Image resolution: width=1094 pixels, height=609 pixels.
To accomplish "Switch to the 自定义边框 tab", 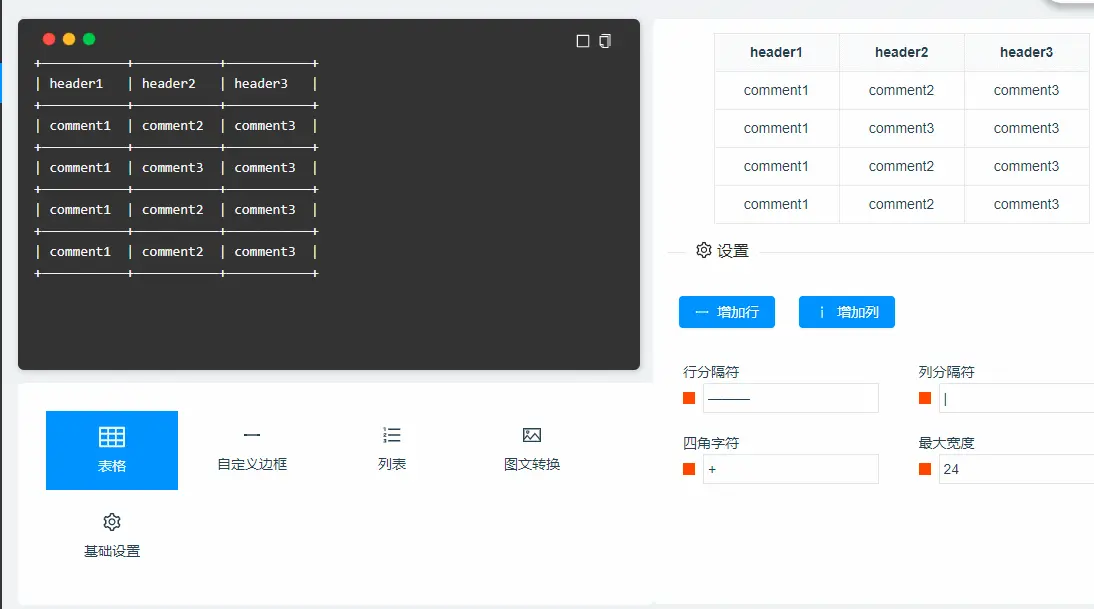I will click(x=251, y=450).
